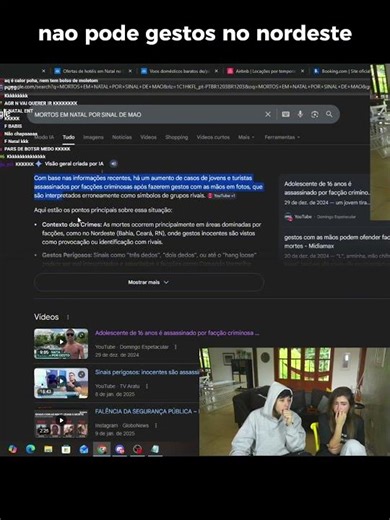390x520 pixels.
Task: Open the FALÊNCIA DA SEGURANÇA PÚBLICA link
Action: click(147, 412)
